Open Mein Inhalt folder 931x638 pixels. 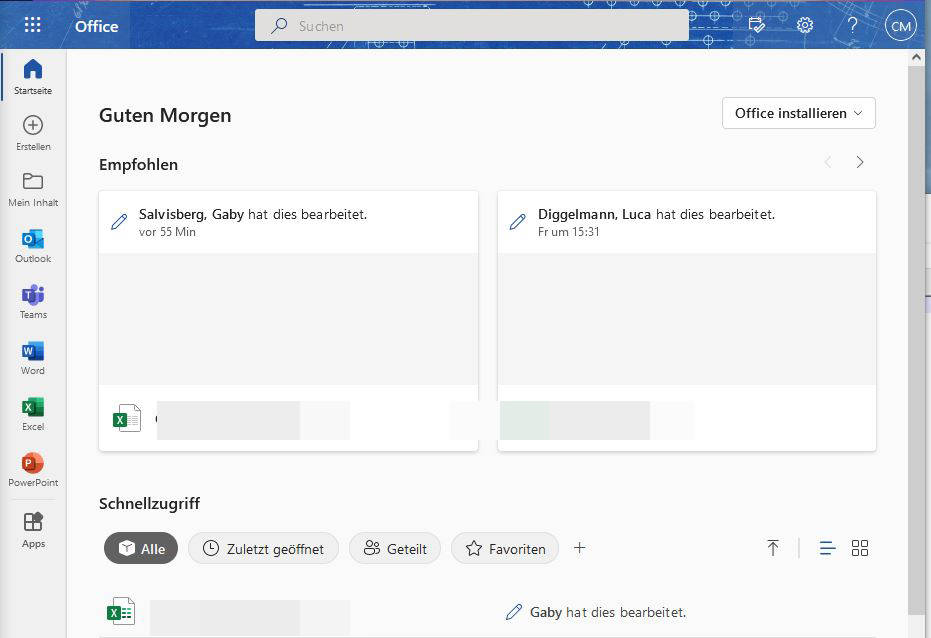pos(33,189)
